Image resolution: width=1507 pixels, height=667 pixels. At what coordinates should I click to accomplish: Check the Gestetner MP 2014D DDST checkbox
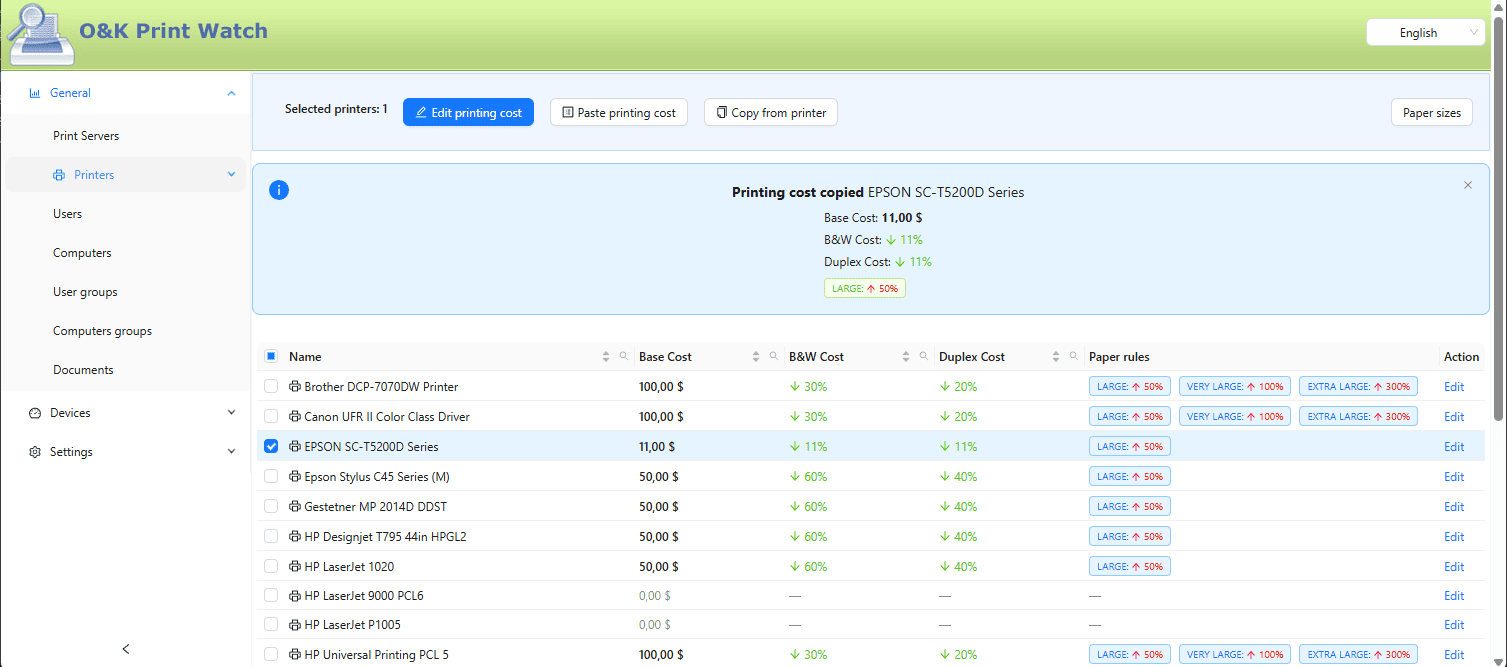click(x=271, y=506)
